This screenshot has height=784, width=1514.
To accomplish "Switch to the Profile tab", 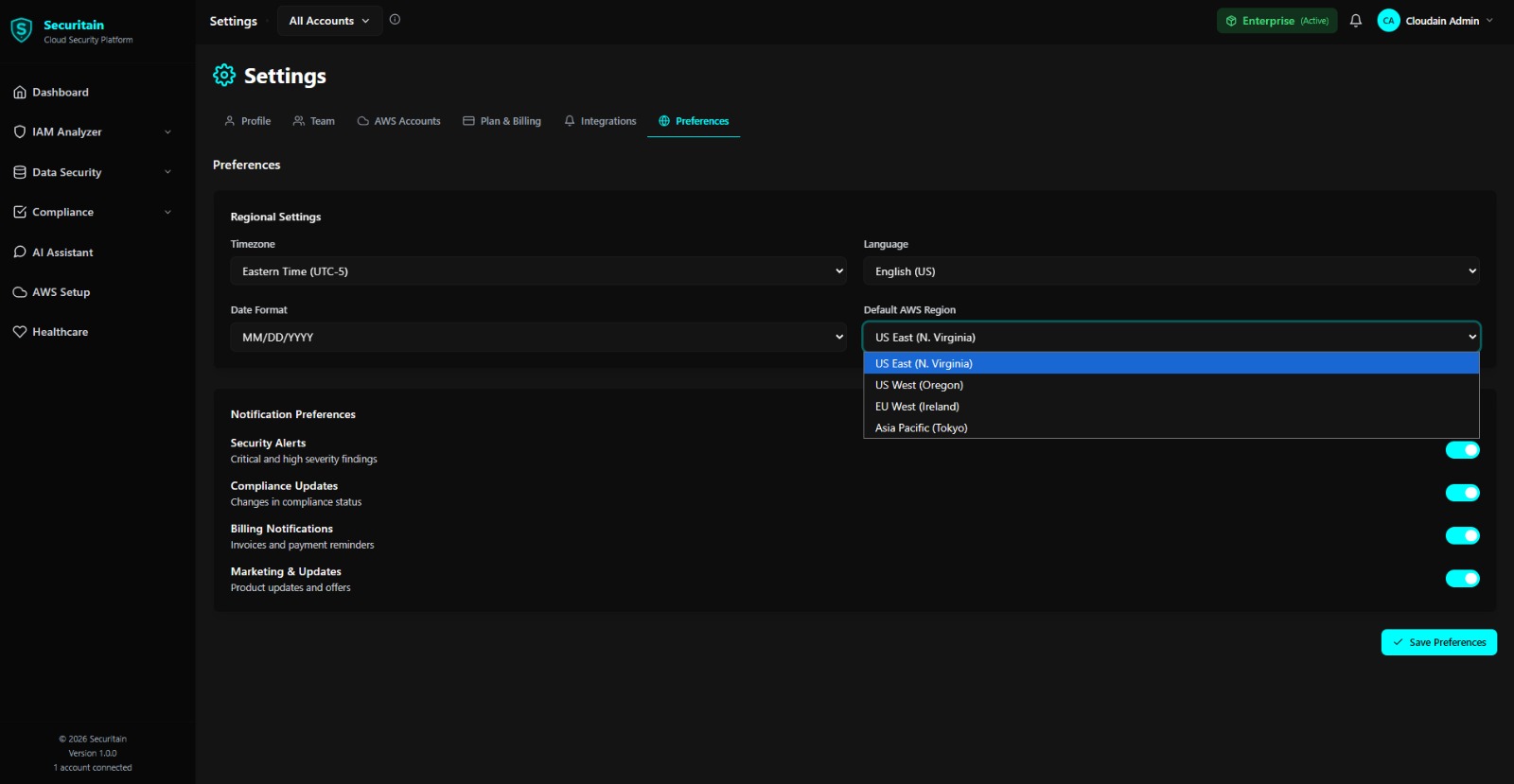I will click(x=247, y=121).
